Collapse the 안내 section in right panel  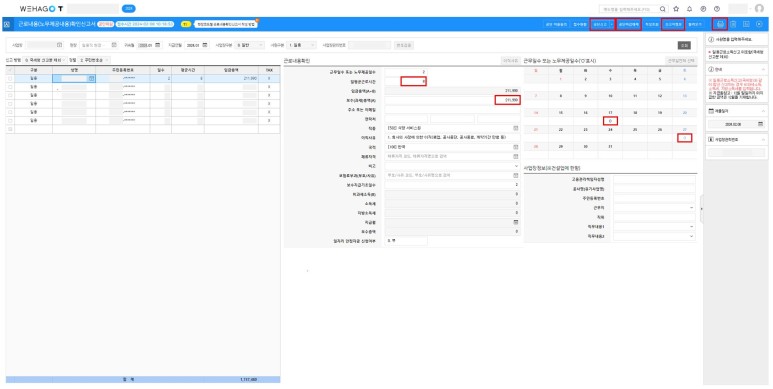click(x=763, y=69)
